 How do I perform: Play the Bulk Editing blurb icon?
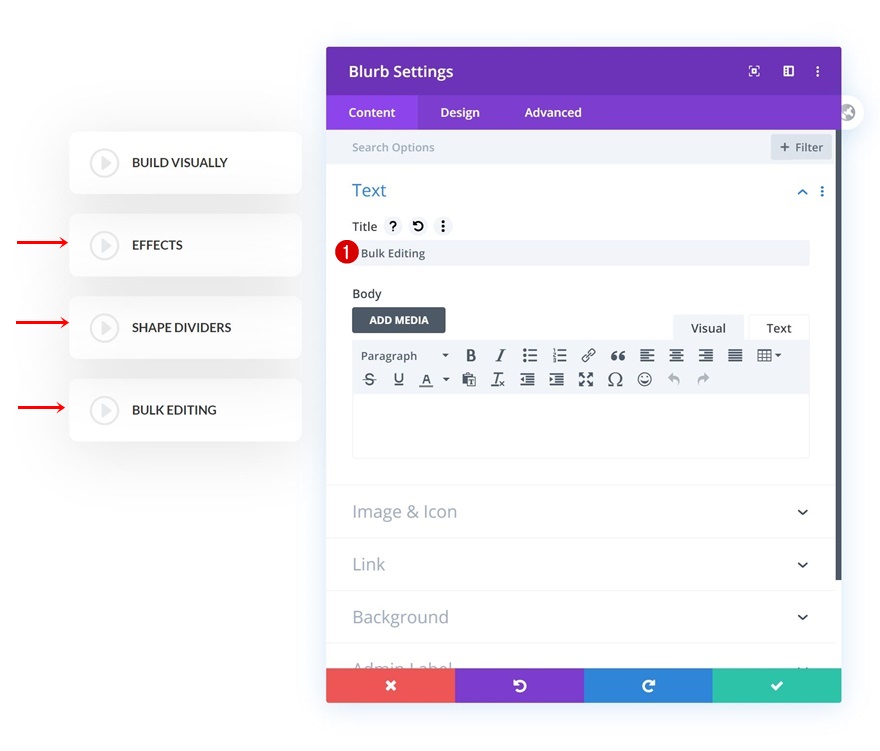pyautogui.click(x=104, y=410)
